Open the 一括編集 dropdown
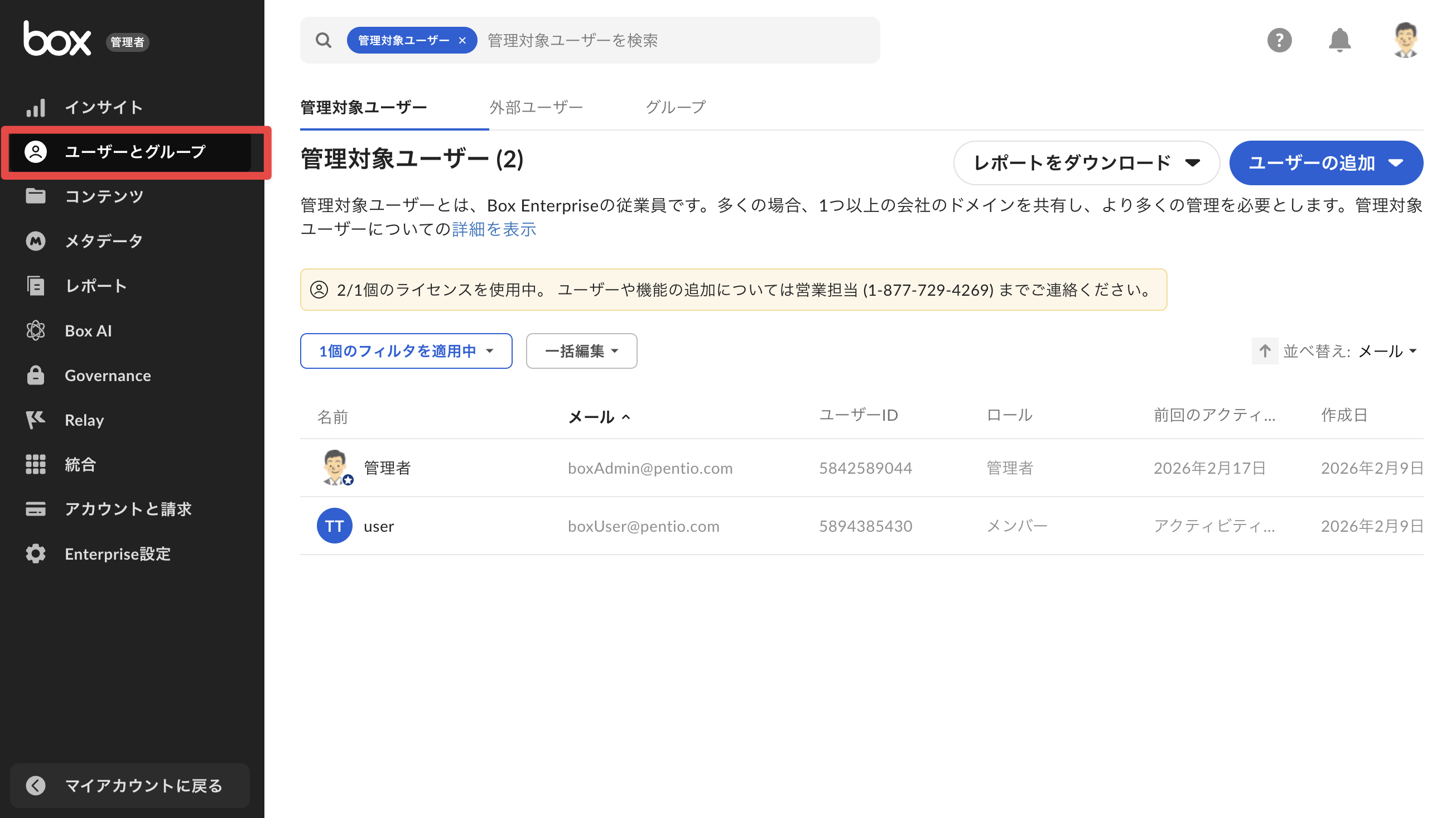Screen dimensions: 1456x818 pyautogui.click(x=582, y=351)
